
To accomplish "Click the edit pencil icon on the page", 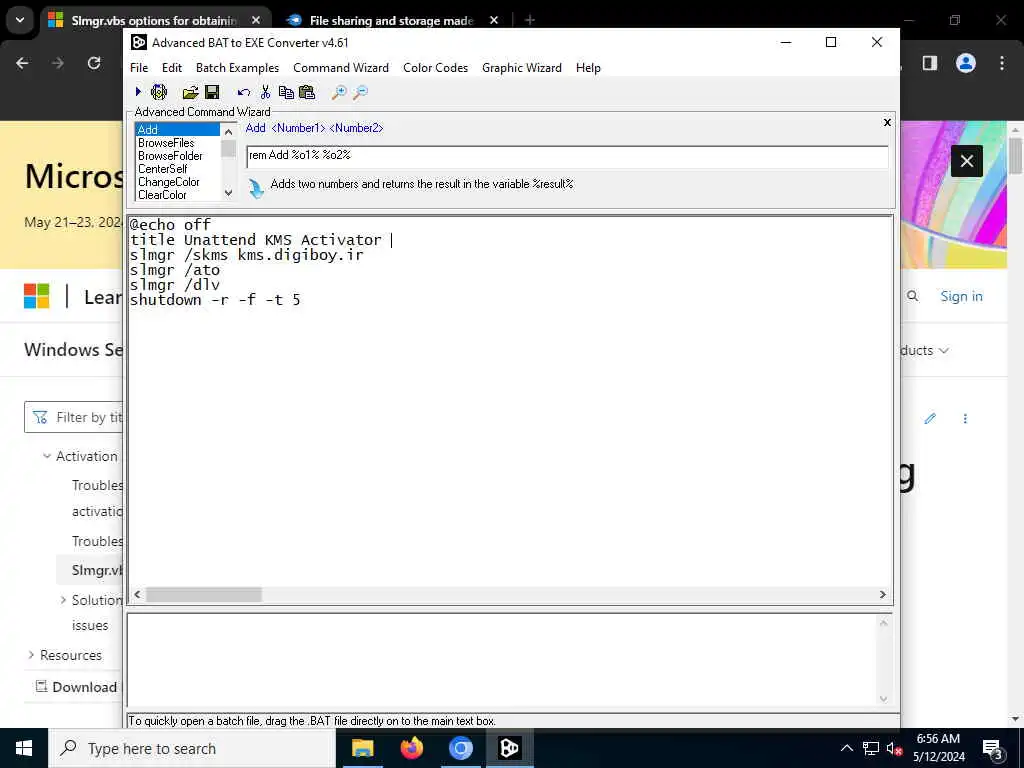I will click(930, 419).
